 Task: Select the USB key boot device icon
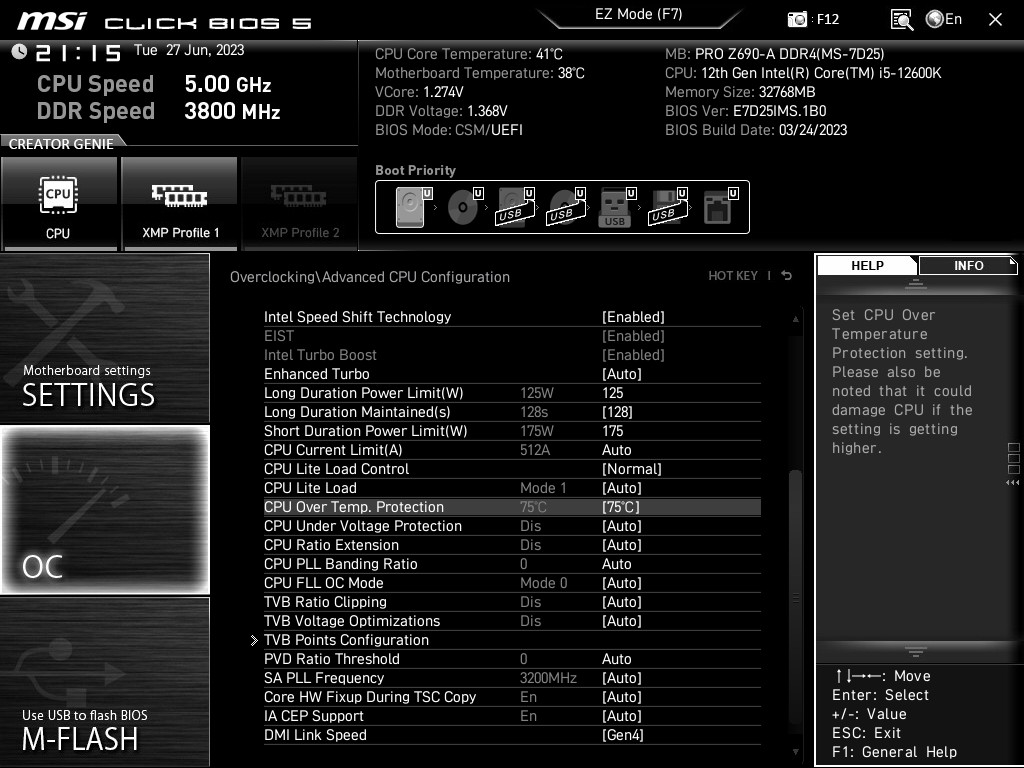(616, 207)
